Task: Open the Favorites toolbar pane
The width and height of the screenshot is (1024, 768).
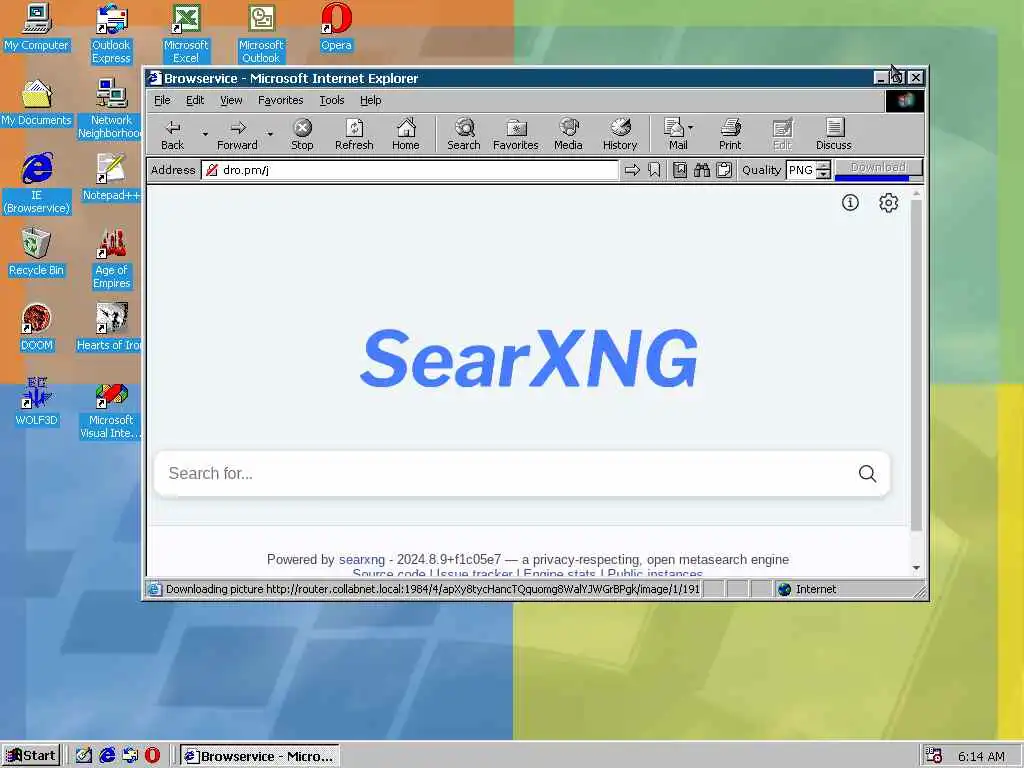Action: coord(515,135)
